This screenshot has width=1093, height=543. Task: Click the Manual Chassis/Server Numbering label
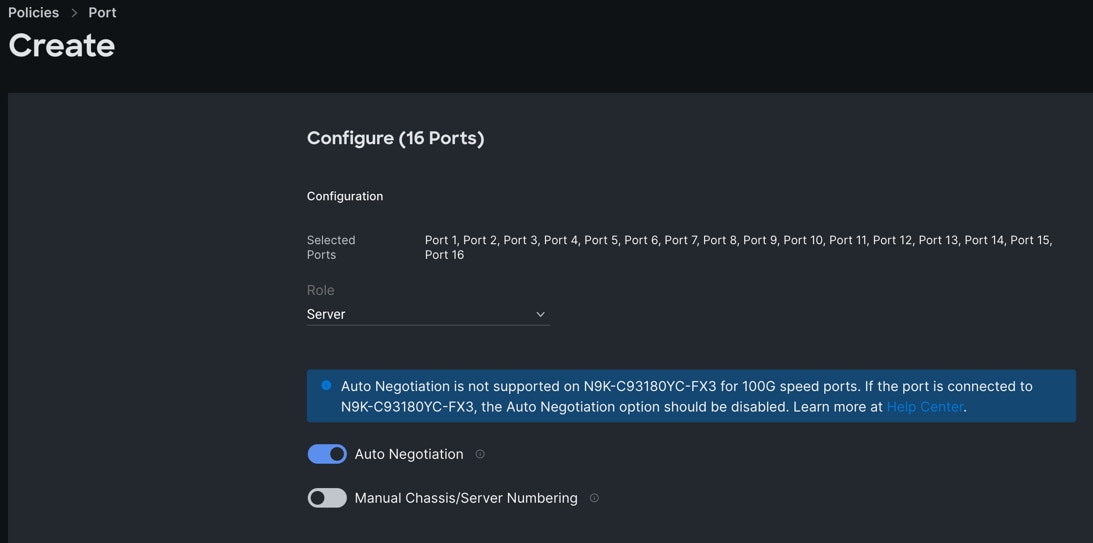pyautogui.click(x=466, y=498)
